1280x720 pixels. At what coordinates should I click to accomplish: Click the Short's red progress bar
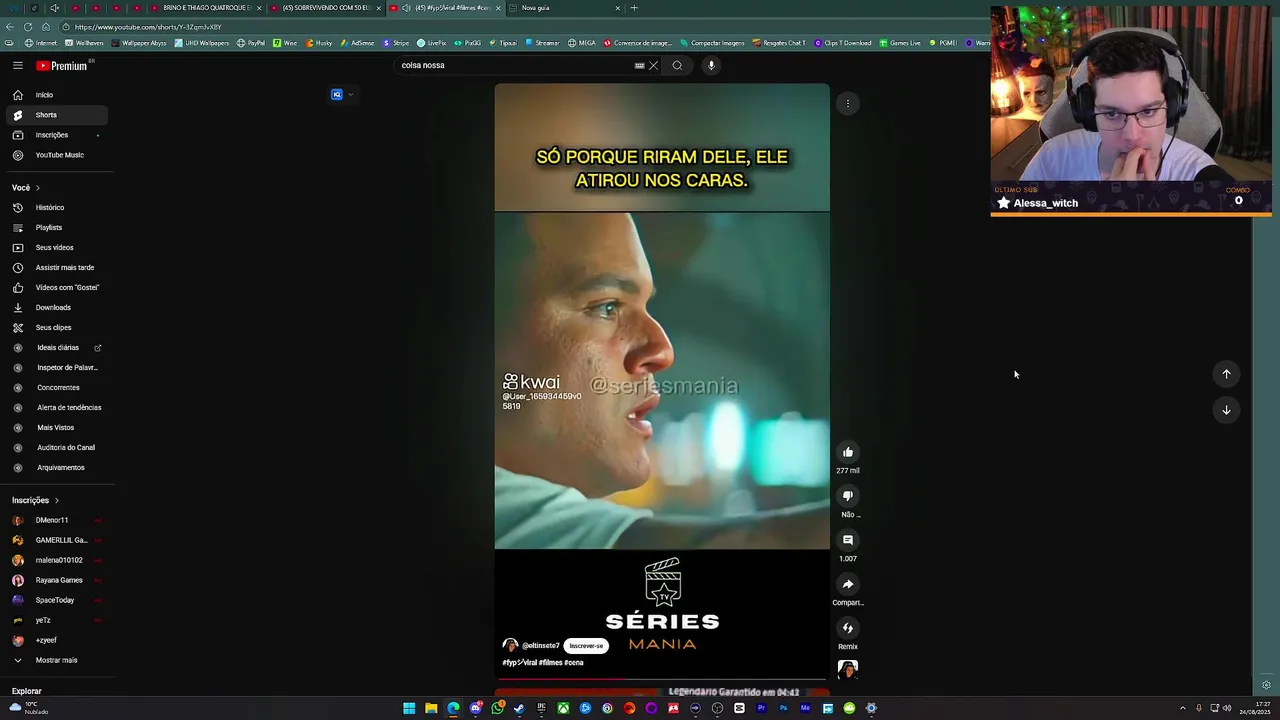[662, 679]
